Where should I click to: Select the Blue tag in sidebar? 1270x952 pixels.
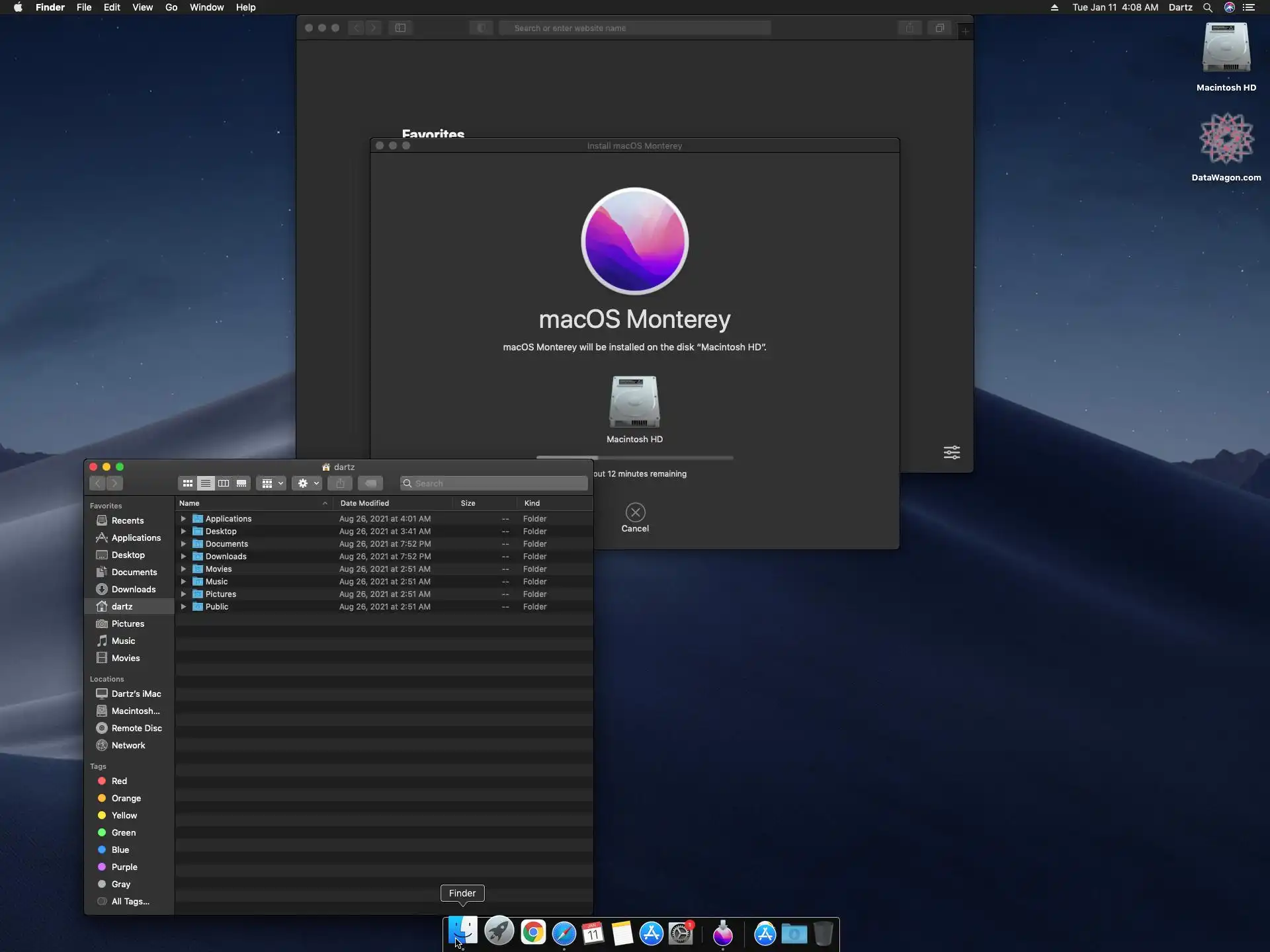120,850
